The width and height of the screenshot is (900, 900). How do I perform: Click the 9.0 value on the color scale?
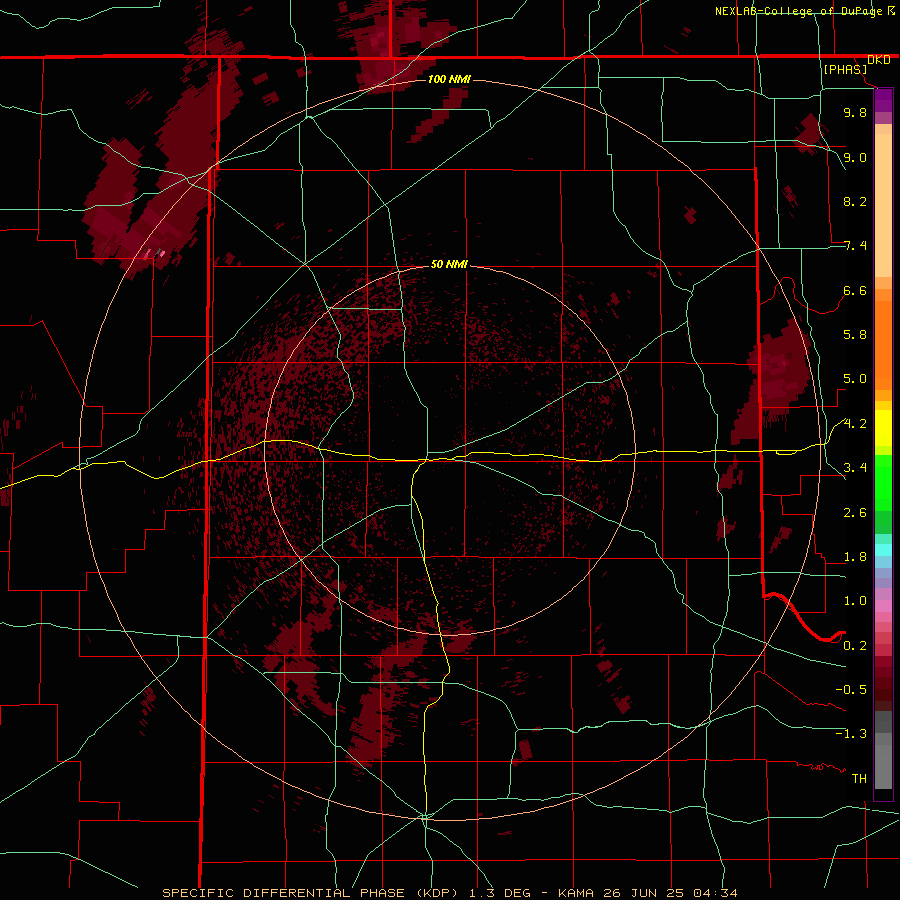click(855, 157)
